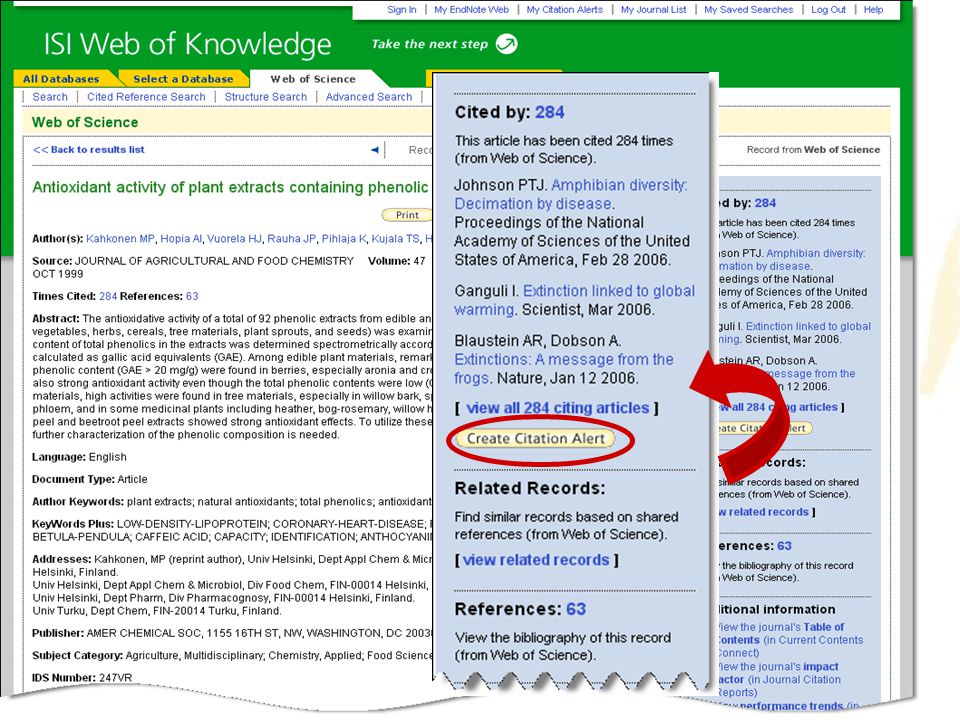This screenshot has height=720, width=960.
Task: Click the Take the next step arrow icon
Action: [x=506, y=43]
